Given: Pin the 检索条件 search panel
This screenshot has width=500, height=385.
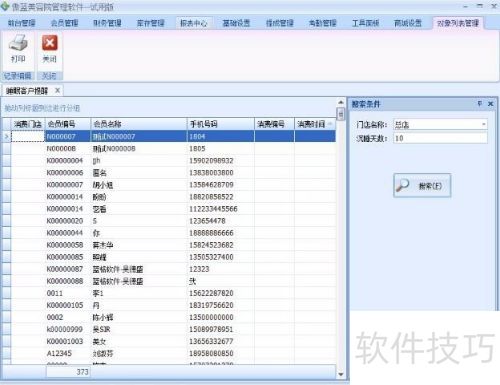Looking at the screenshot, I should click(x=480, y=104).
